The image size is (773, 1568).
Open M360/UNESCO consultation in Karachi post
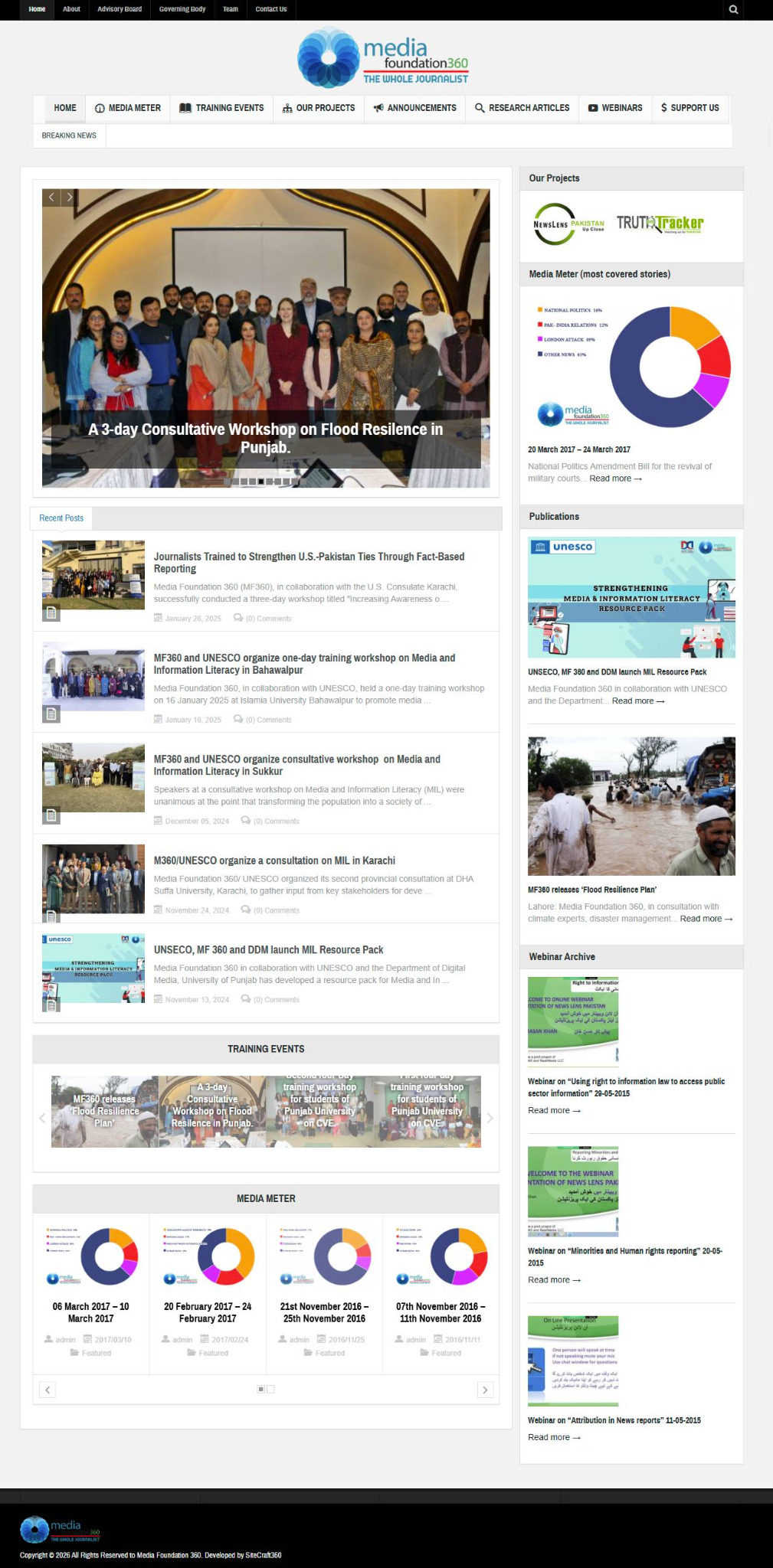[x=274, y=861]
